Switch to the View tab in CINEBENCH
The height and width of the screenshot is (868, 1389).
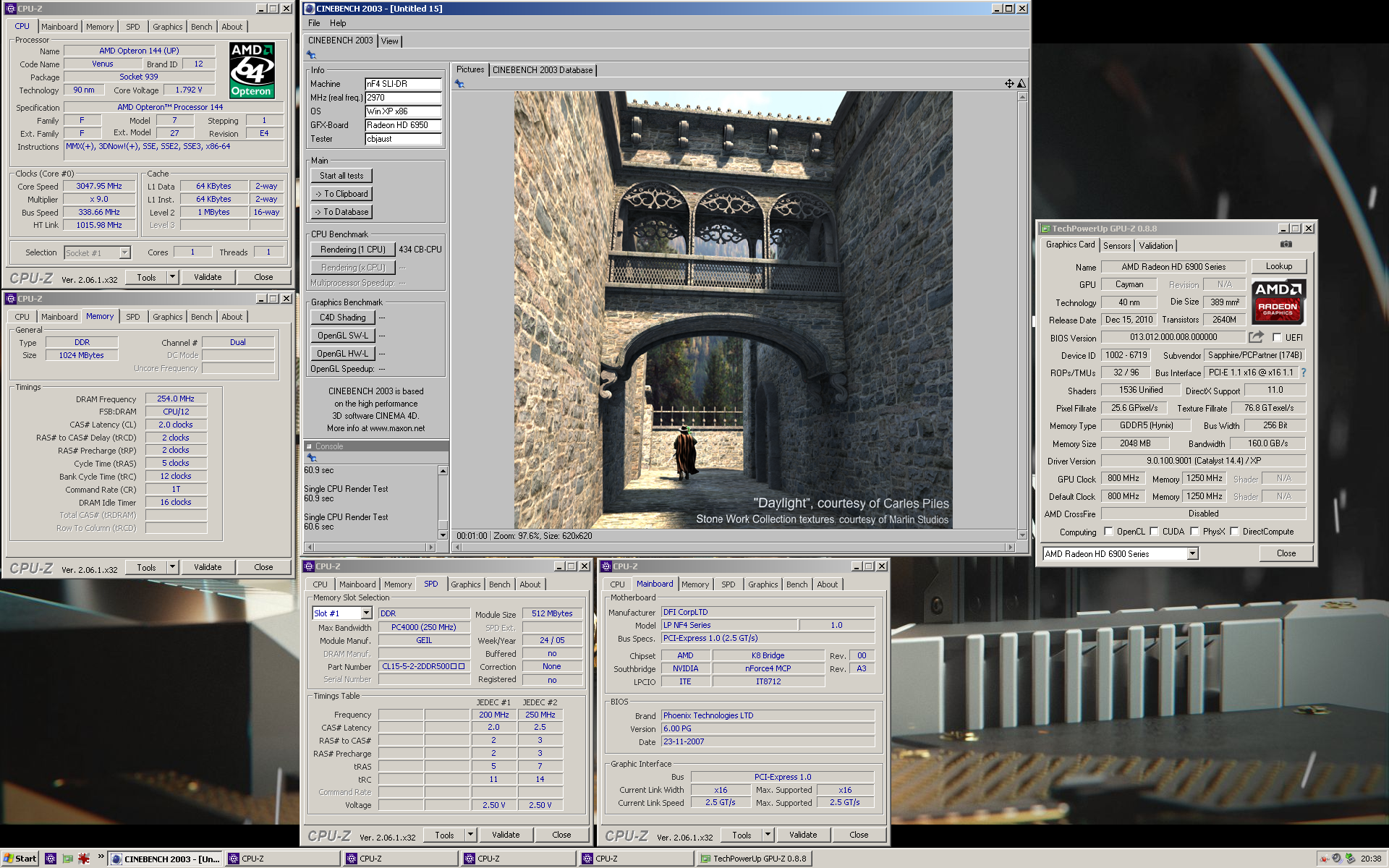coord(390,41)
